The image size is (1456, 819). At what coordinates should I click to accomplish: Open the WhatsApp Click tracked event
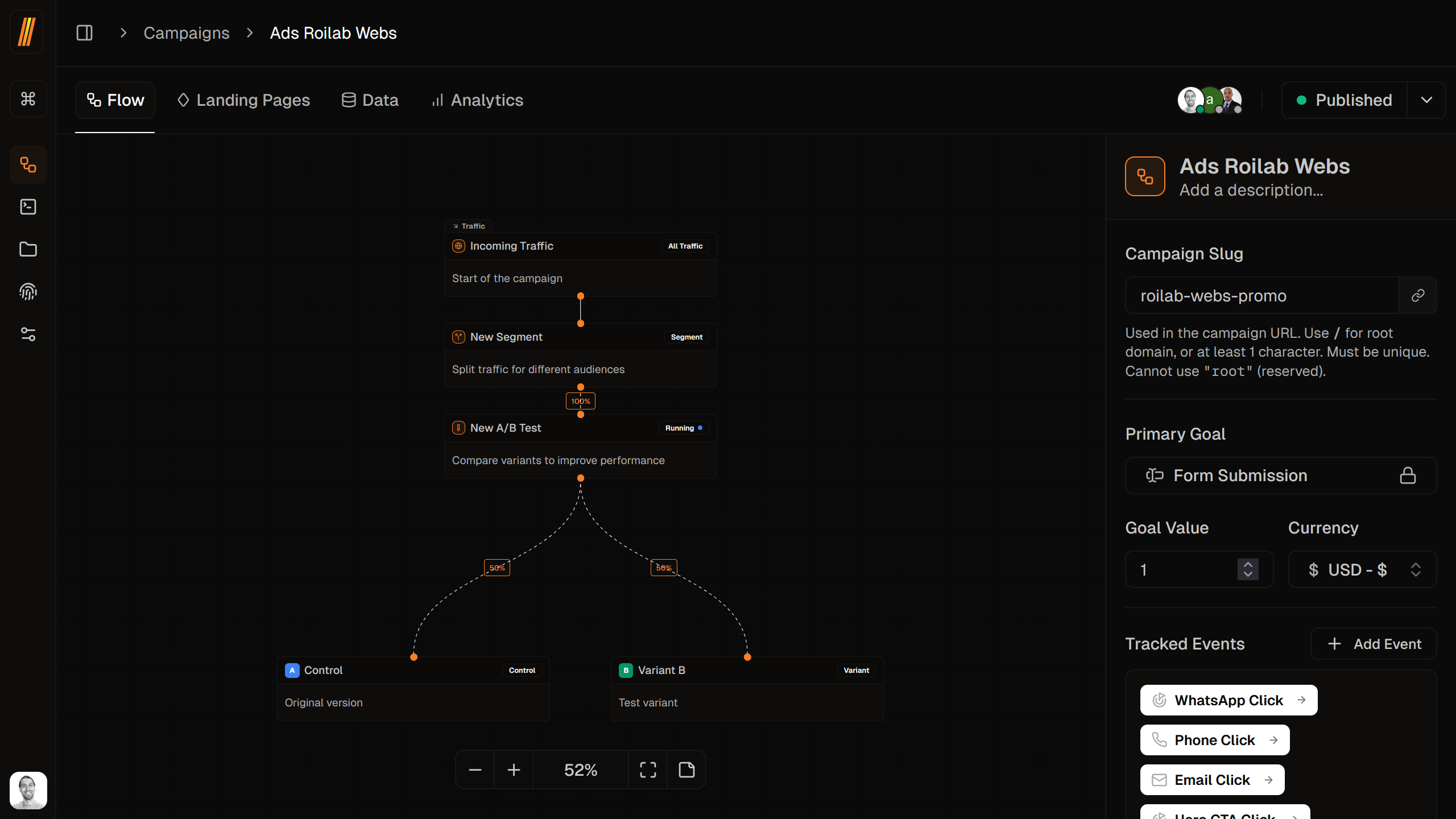click(1228, 700)
